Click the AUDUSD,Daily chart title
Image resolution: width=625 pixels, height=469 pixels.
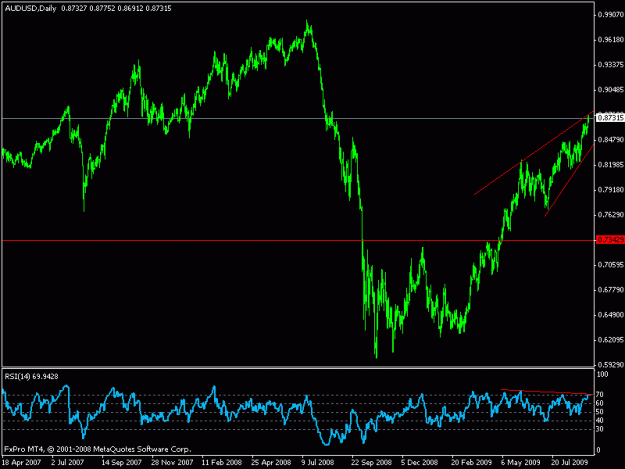click(30, 8)
